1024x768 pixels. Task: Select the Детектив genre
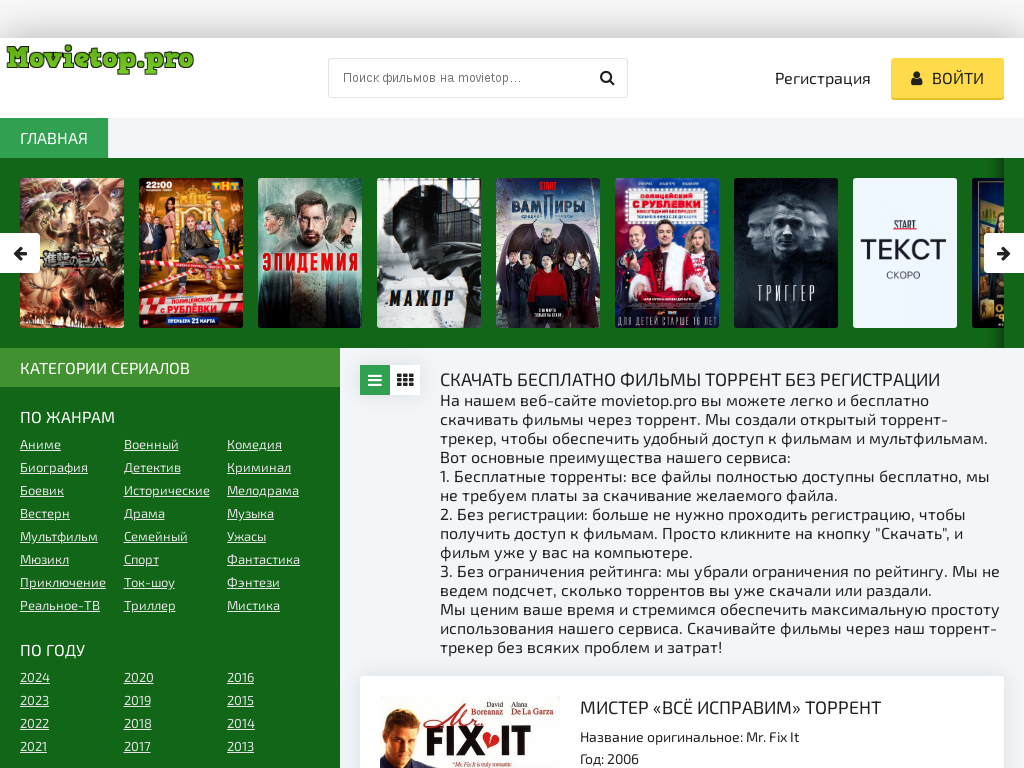(x=152, y=468)
